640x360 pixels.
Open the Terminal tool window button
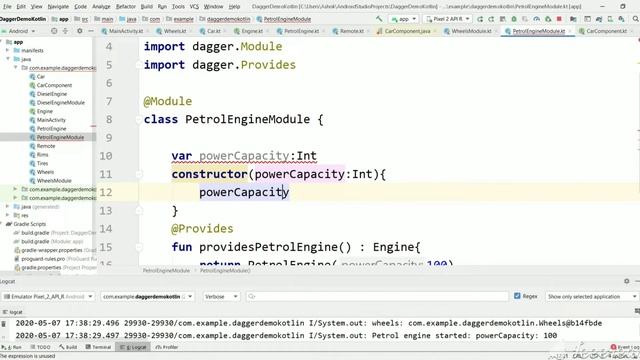tap(98, 347)
